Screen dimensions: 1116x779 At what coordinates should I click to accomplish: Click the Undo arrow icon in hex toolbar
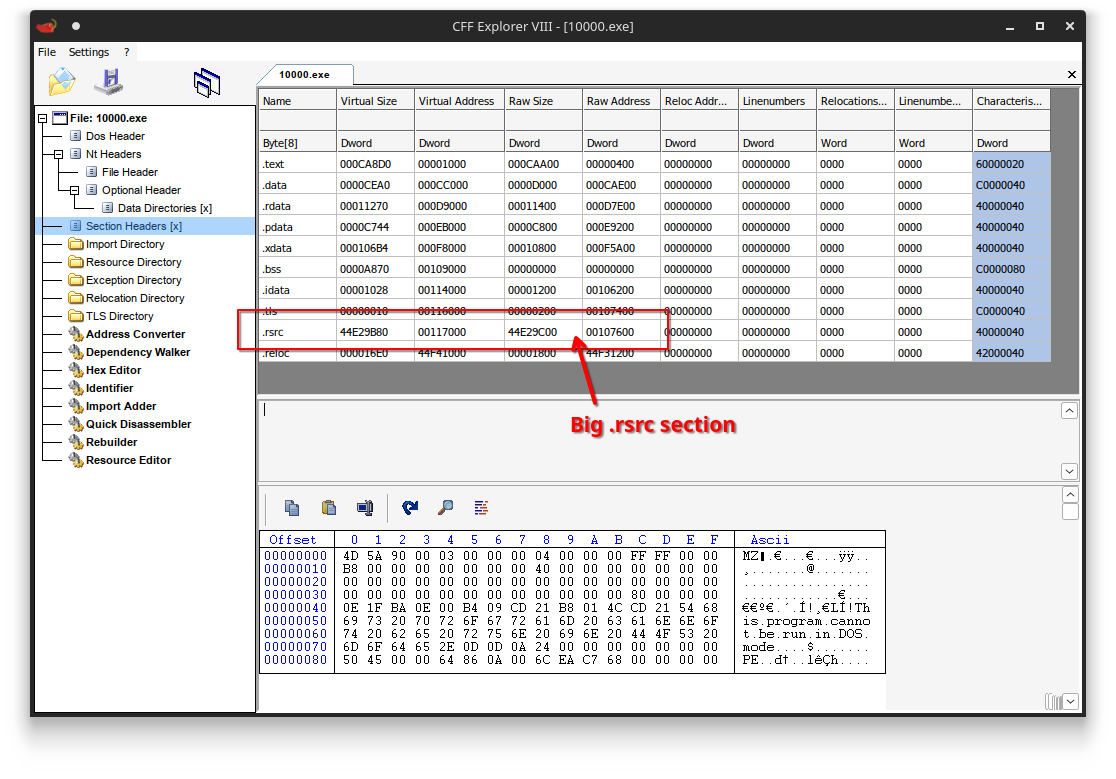[x=410, y=507]
